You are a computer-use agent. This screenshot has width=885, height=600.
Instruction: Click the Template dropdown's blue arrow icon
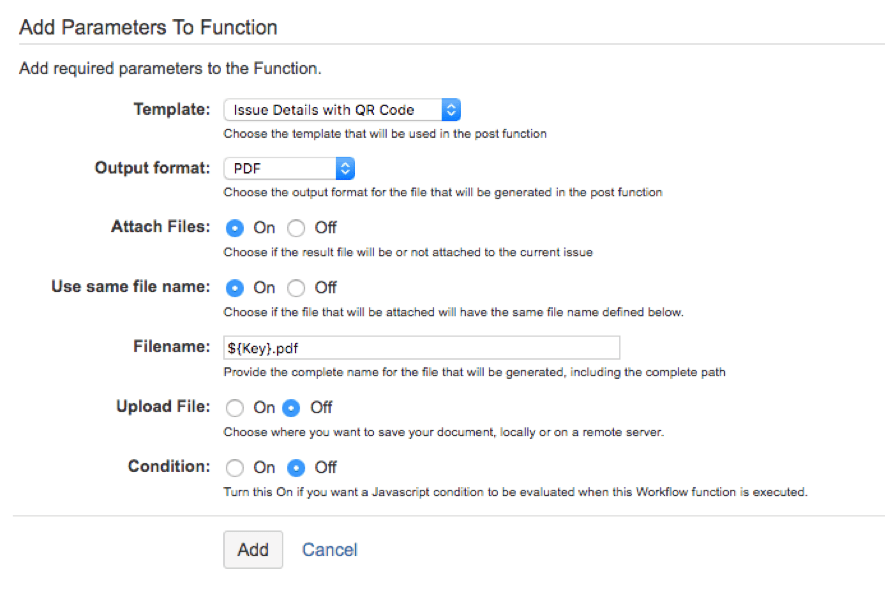coord(451,110)
